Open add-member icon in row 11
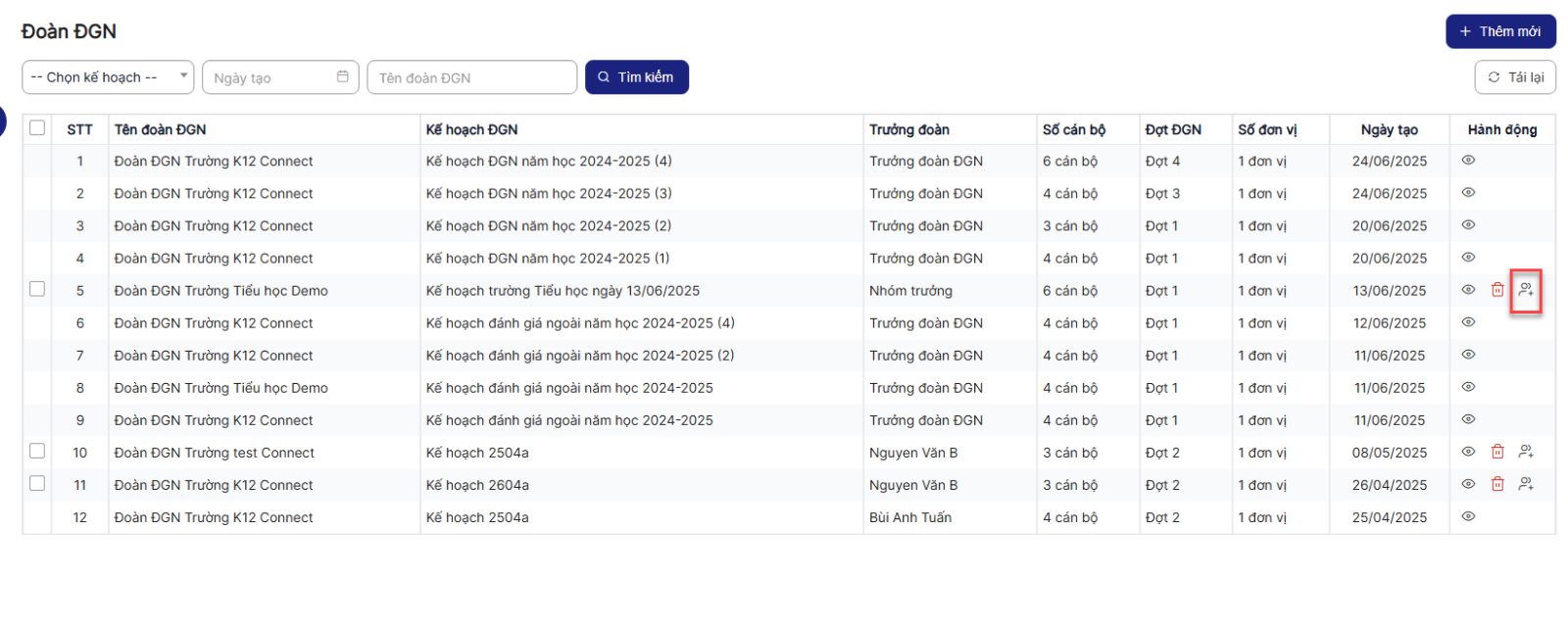Screen dimensions: 1568x627 point(1526,484)
